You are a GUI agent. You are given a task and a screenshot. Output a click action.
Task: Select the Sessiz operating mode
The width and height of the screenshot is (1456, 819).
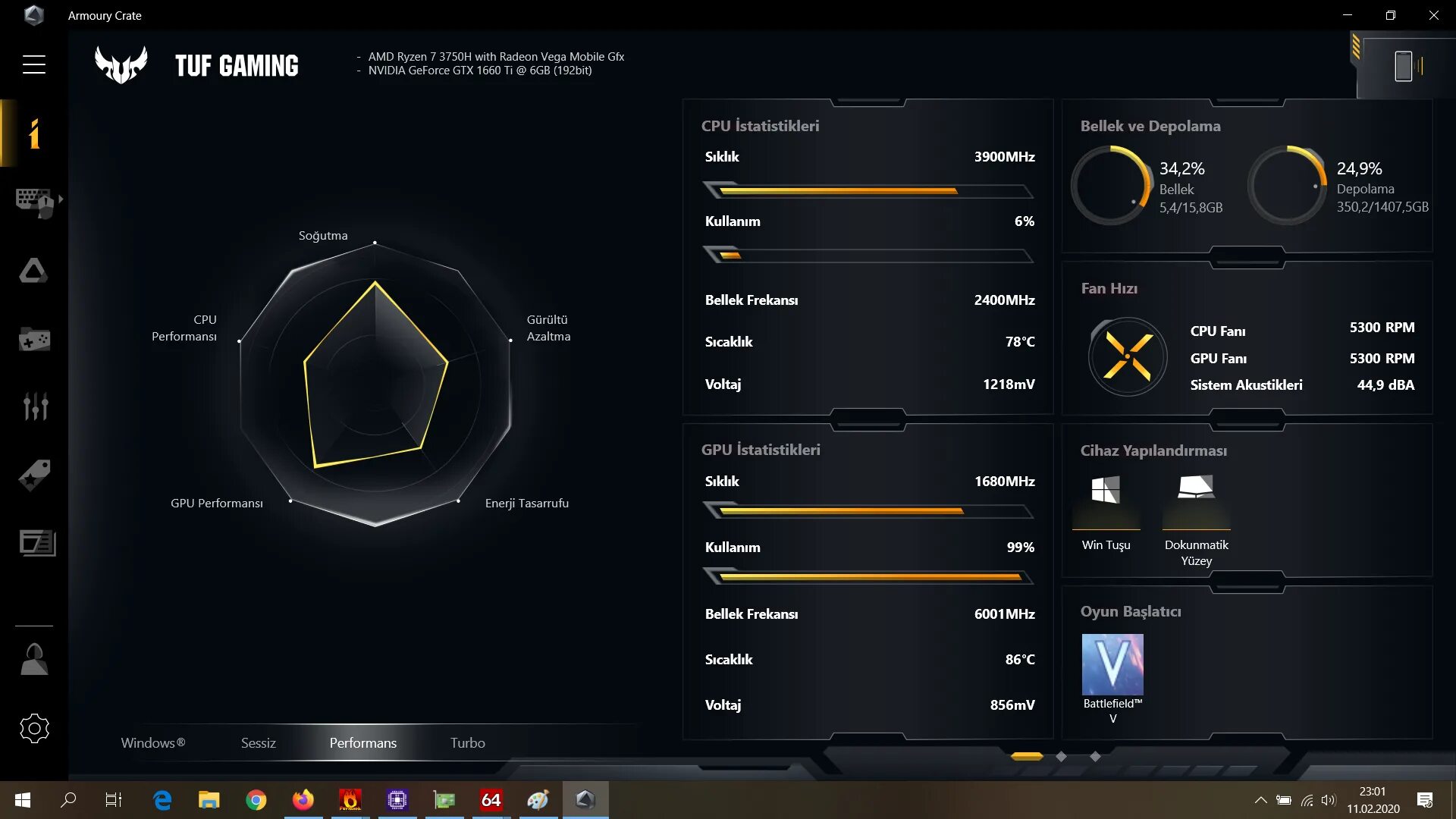click(259, 743)
